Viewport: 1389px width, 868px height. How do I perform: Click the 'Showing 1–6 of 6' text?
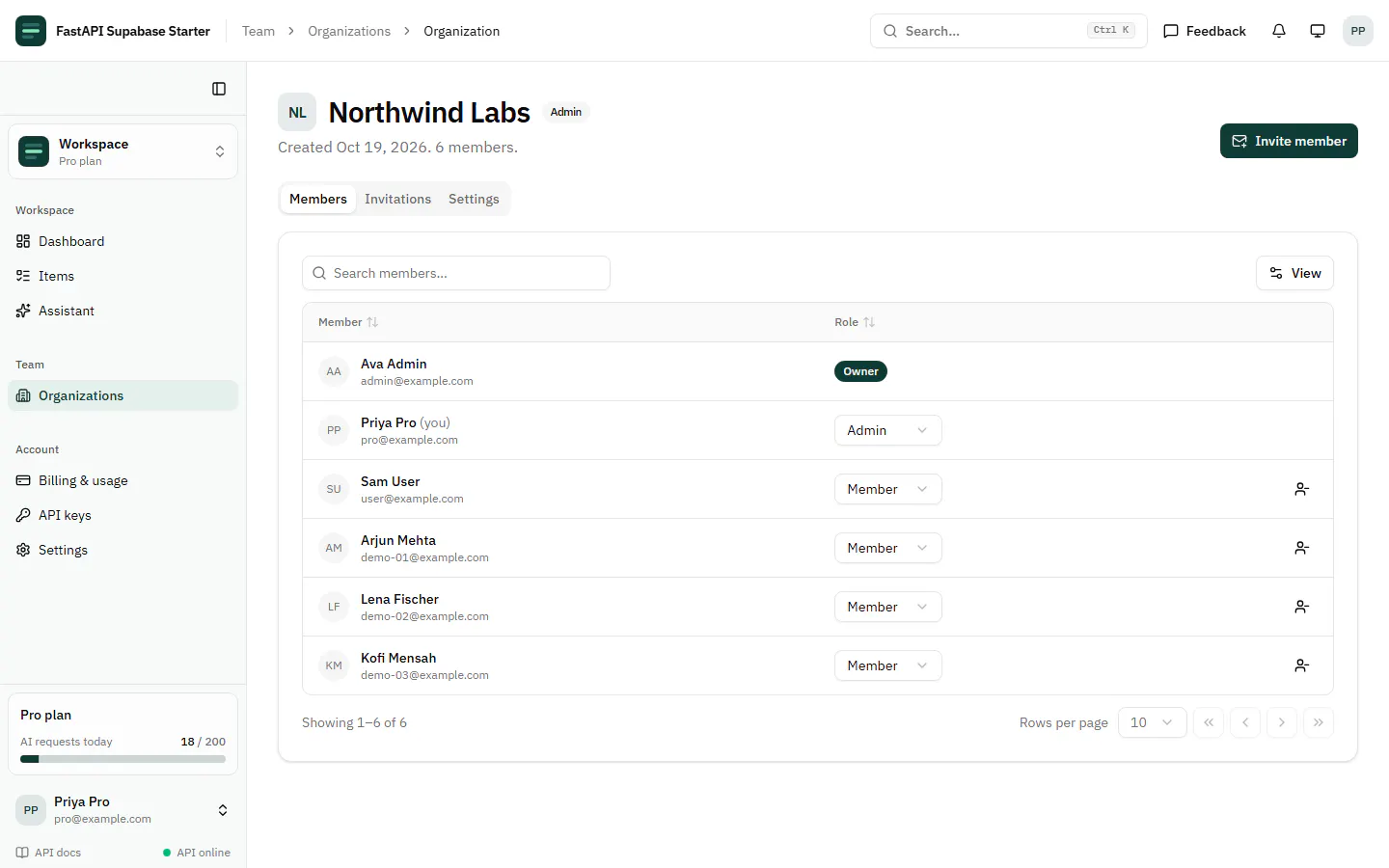[x=354, y=722]
